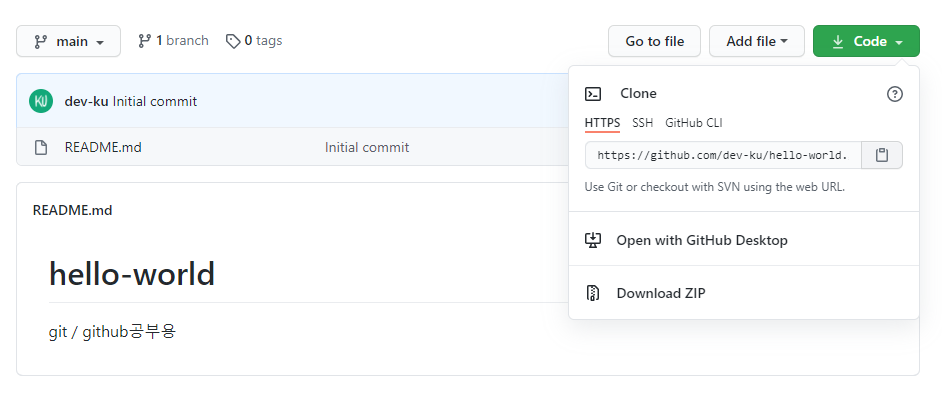Open the Initial commit message beside dev-ku
Image resolution: width=942 pixels, height=400 pixels.
155,102
